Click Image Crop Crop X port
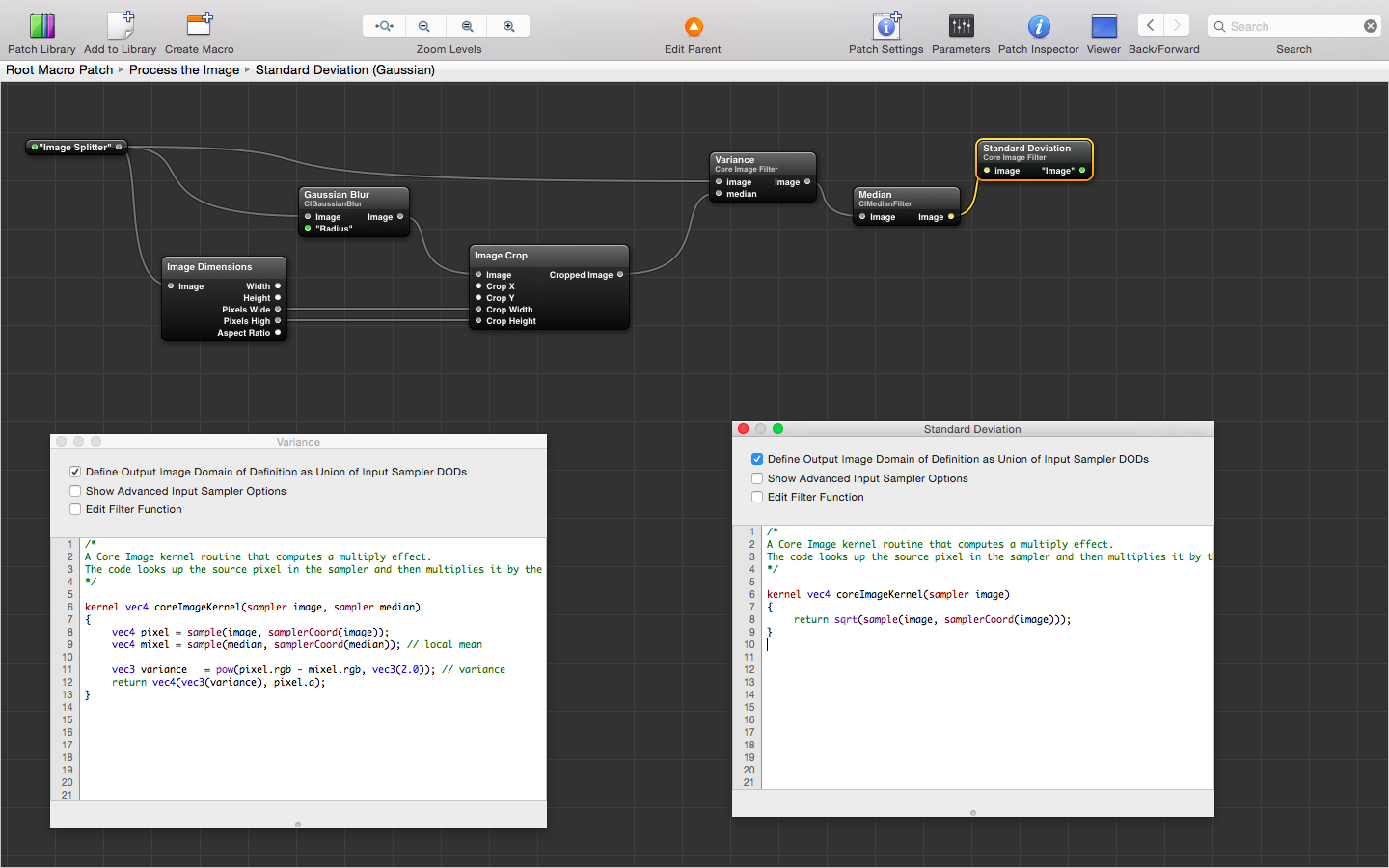Screen dimensions: 1389x868 point(478,286)
